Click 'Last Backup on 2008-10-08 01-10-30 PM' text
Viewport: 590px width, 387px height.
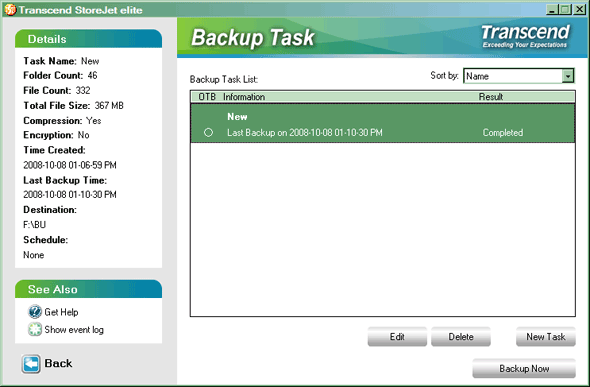[x=305, y=132]
